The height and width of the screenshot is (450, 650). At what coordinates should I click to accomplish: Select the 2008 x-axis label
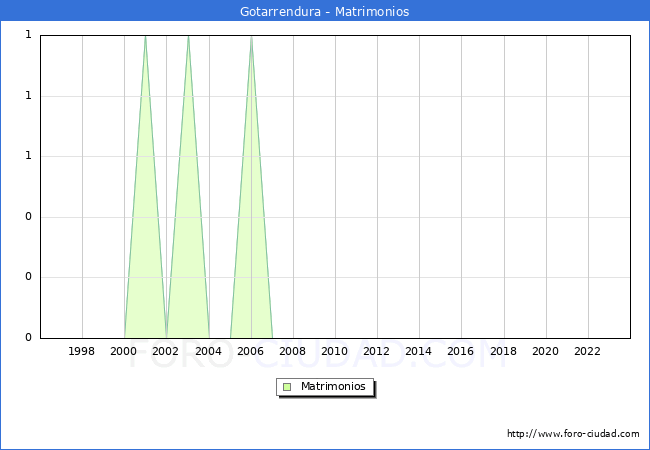[293, 351]
